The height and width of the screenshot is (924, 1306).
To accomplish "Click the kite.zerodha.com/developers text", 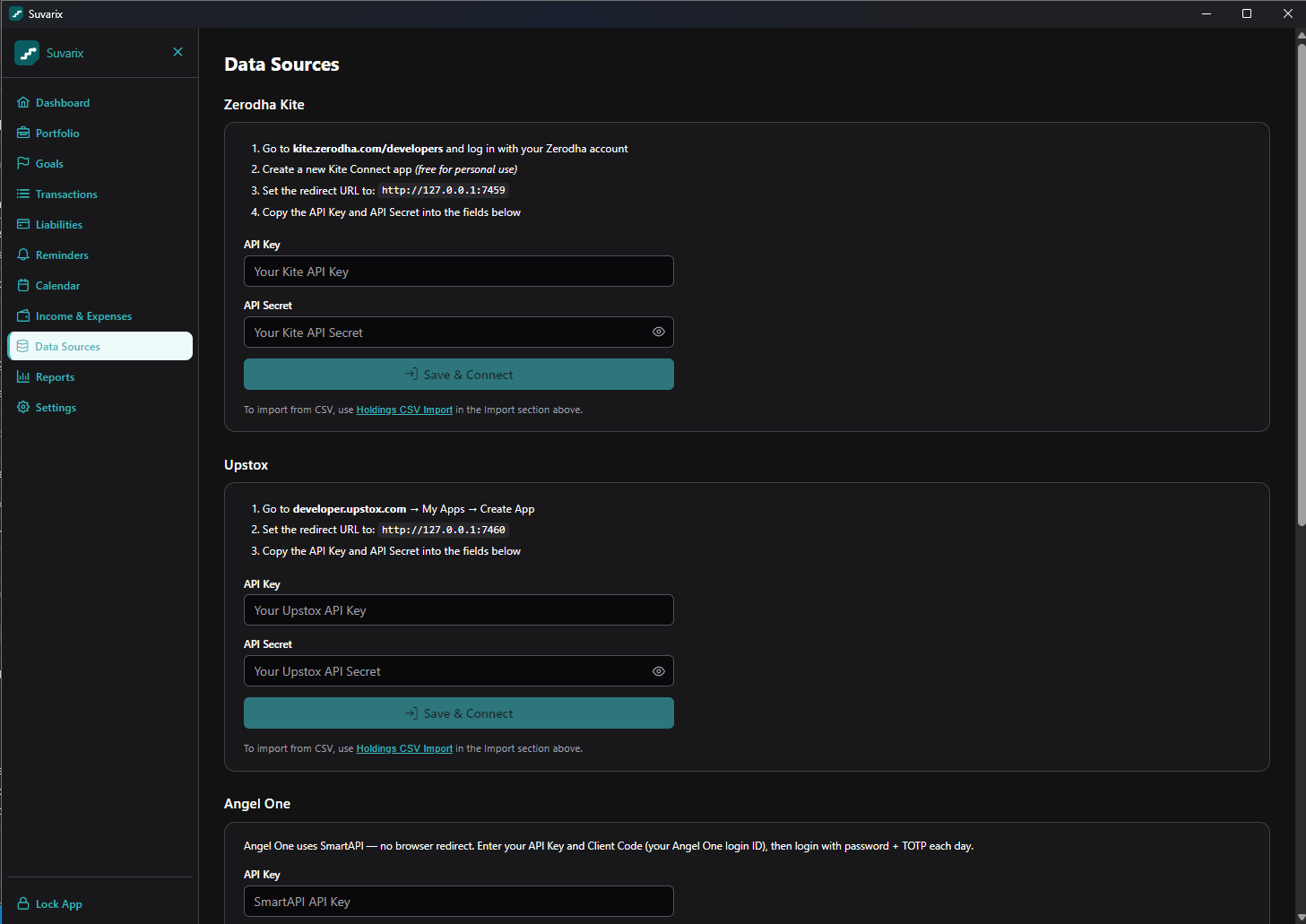I will click(368, 149).
